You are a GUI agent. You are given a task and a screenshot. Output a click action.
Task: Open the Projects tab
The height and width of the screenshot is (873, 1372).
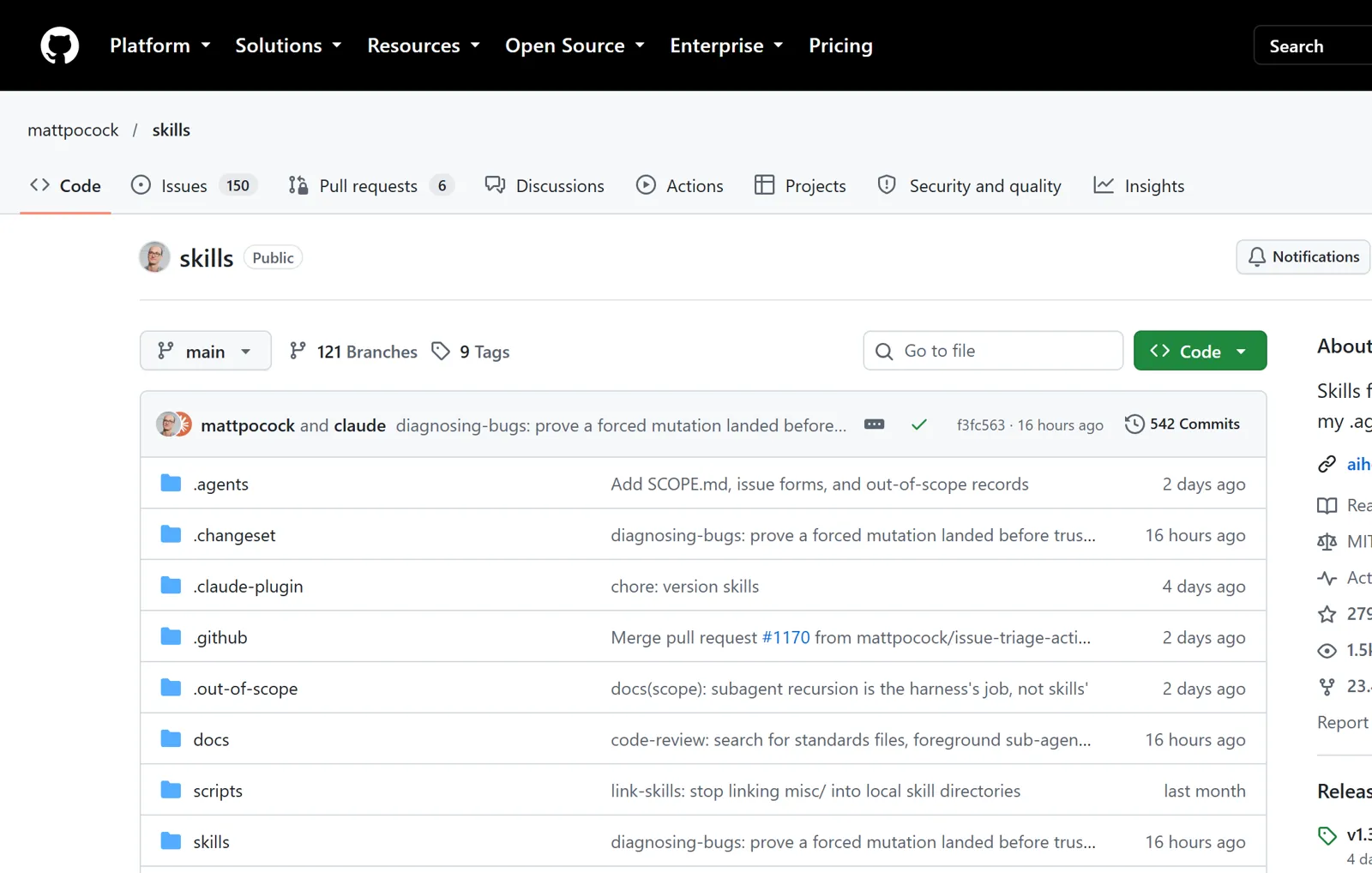pyautogui.click(x=800, y=185)
